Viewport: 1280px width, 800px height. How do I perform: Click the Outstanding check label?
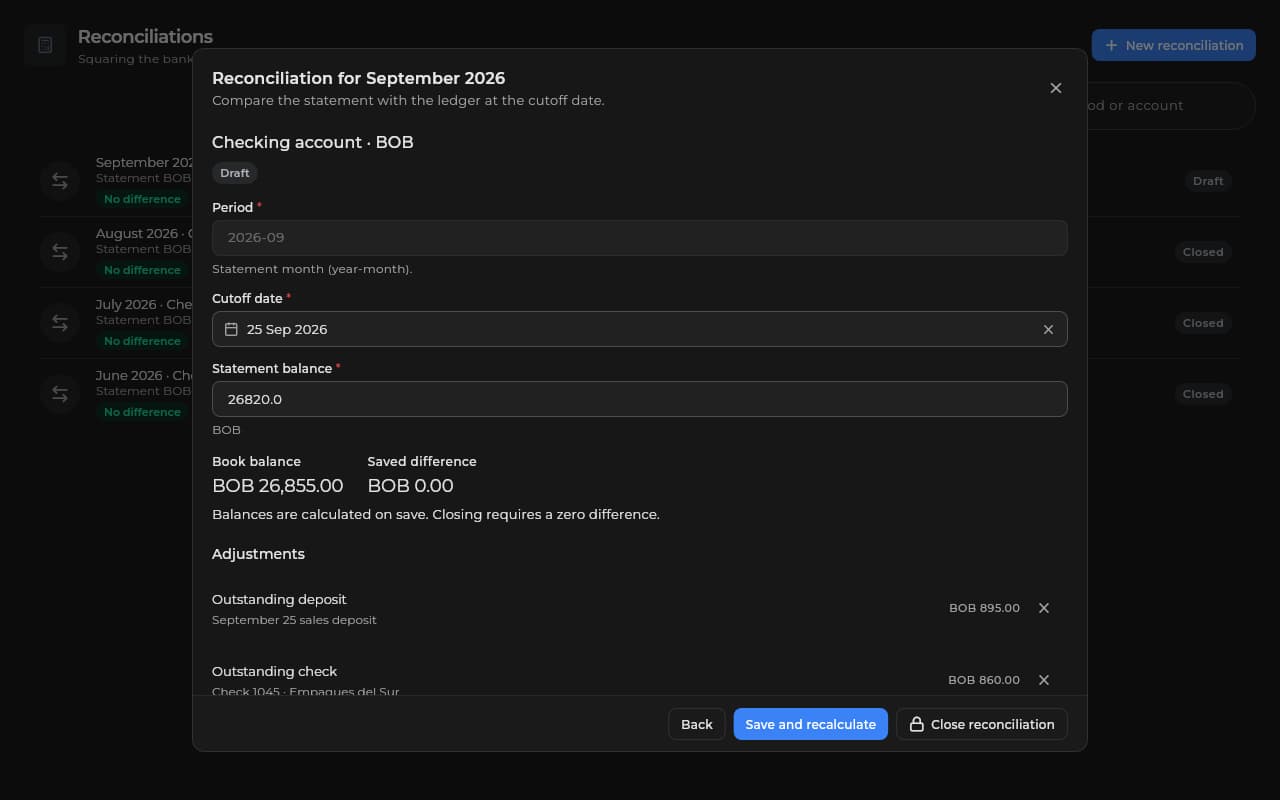click(x=275, y=671)
